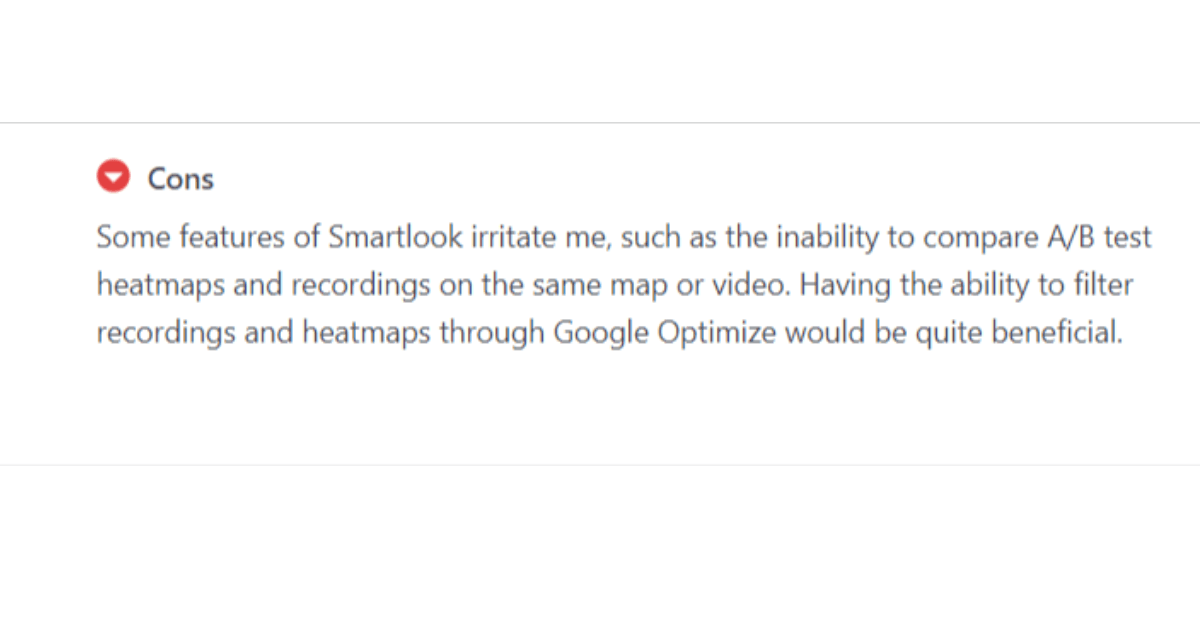The height and width of the screenshot is (628, 1200).
Task: Select the phrase "Google Optimize"
Action: point(665,333)
